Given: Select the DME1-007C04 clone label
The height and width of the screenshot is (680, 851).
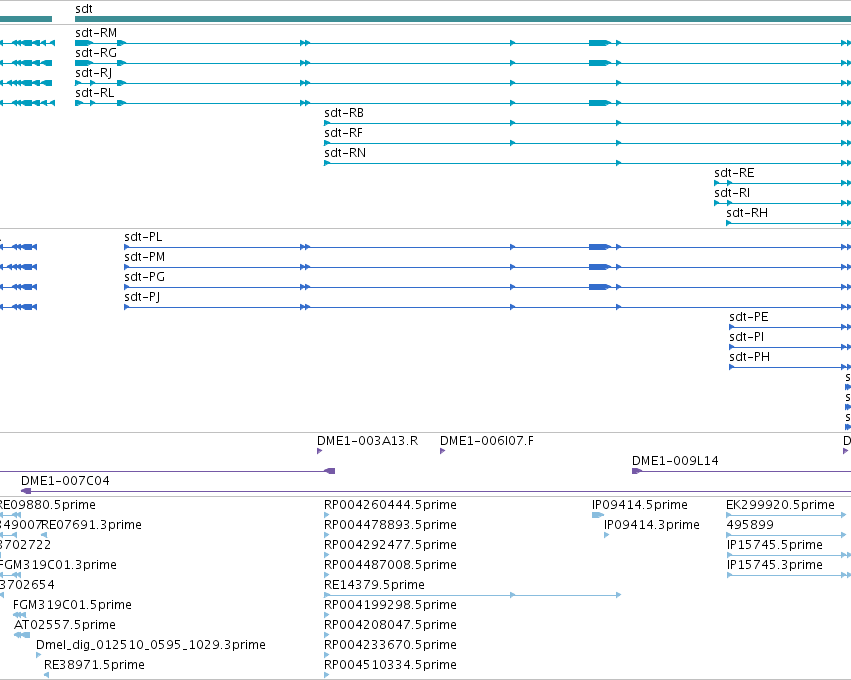Looking at the screenshot, I should pyautogui.click(x=65, y=481).
